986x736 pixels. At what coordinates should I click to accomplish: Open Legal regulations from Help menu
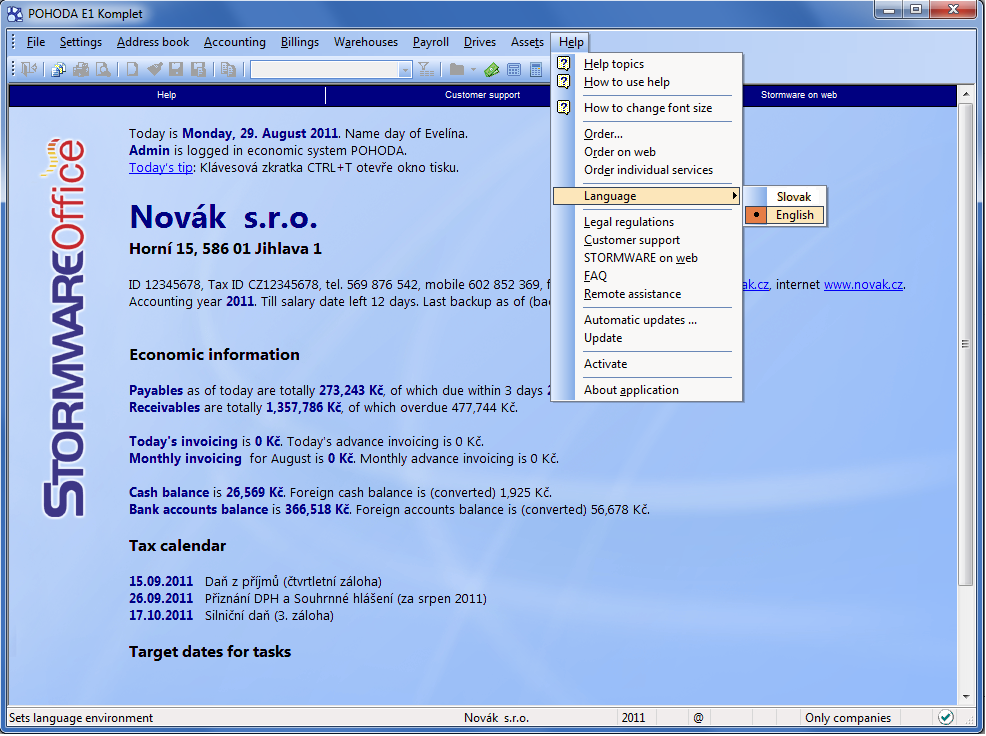(647, 222)
